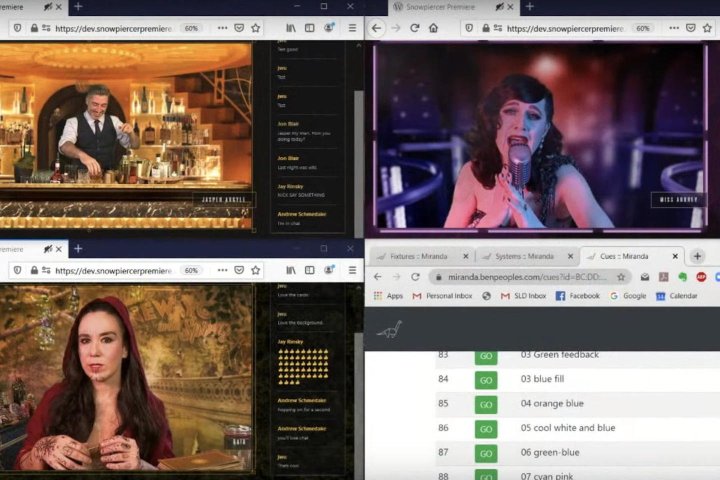The height and width of the screenshot is (480, 720).
Task: Click the red Adblock Plus extension icon in Chrome
Action: point(701,277)
